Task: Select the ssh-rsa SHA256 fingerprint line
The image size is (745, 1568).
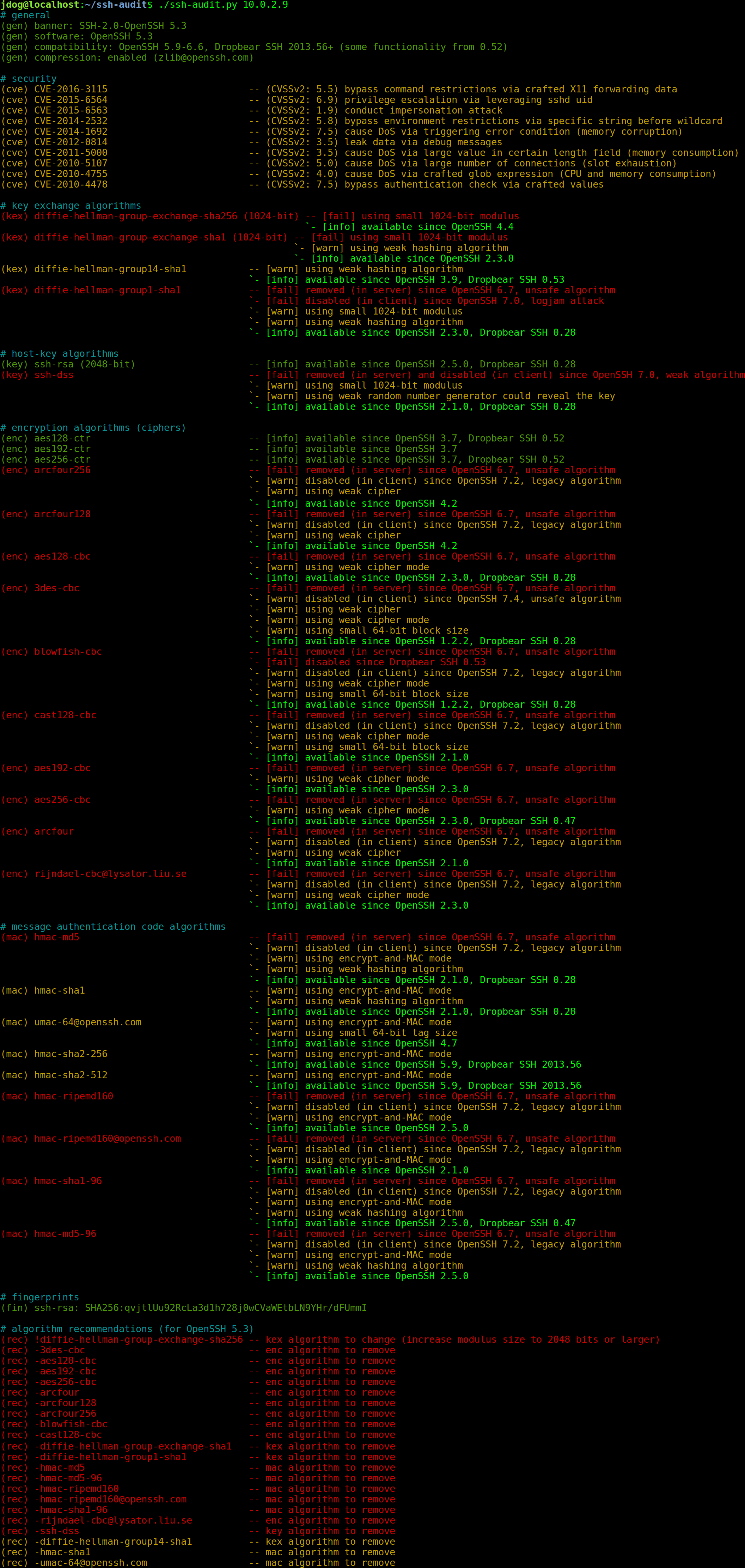Action: pos(184,1308)
